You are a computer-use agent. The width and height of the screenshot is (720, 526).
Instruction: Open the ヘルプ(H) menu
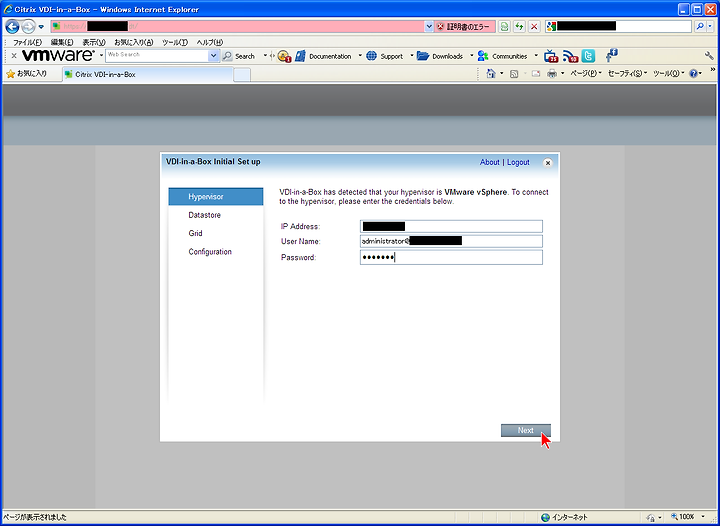click(210, 42)
